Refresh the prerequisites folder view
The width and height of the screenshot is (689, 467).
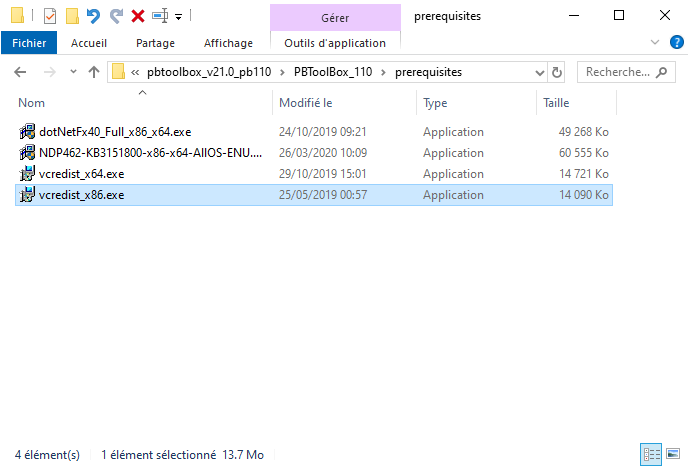557,72
